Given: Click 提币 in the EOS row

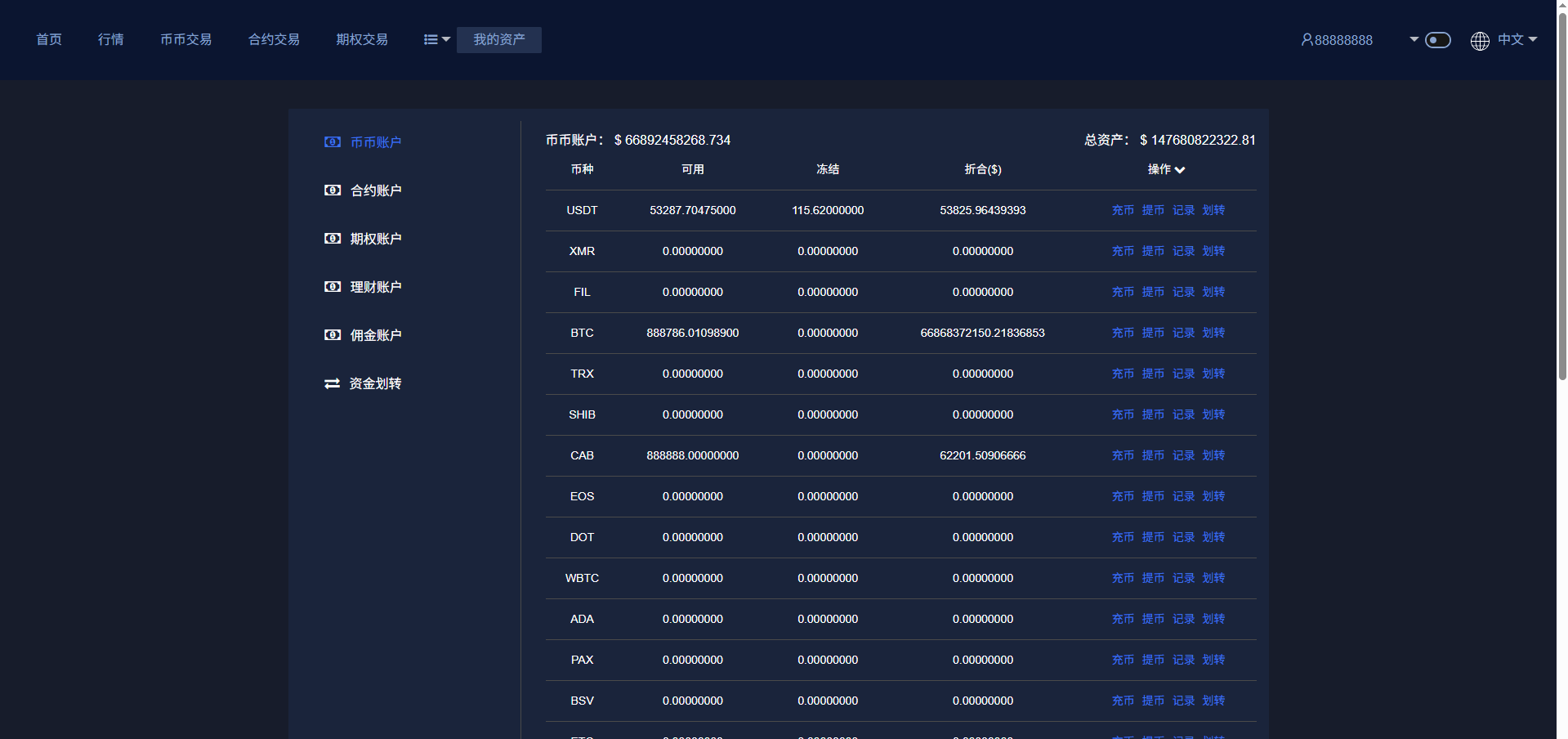Looking at the screenshot, I should pyautogui.click(x=1153, y=496).
